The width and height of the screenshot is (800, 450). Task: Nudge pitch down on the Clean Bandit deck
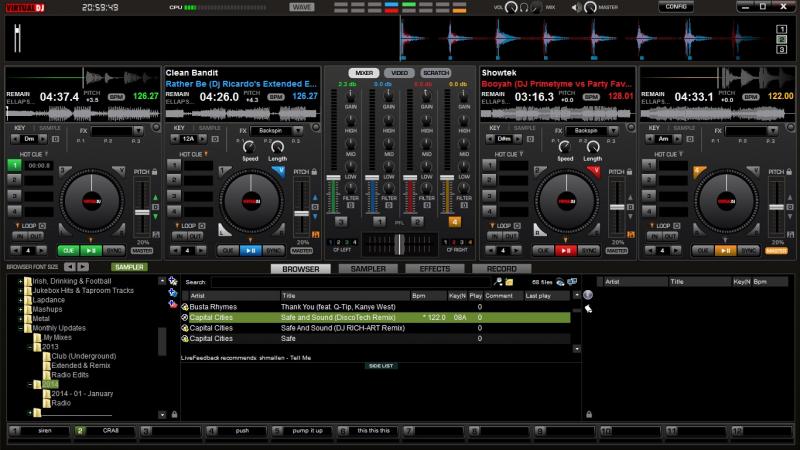tap(315, 217)
